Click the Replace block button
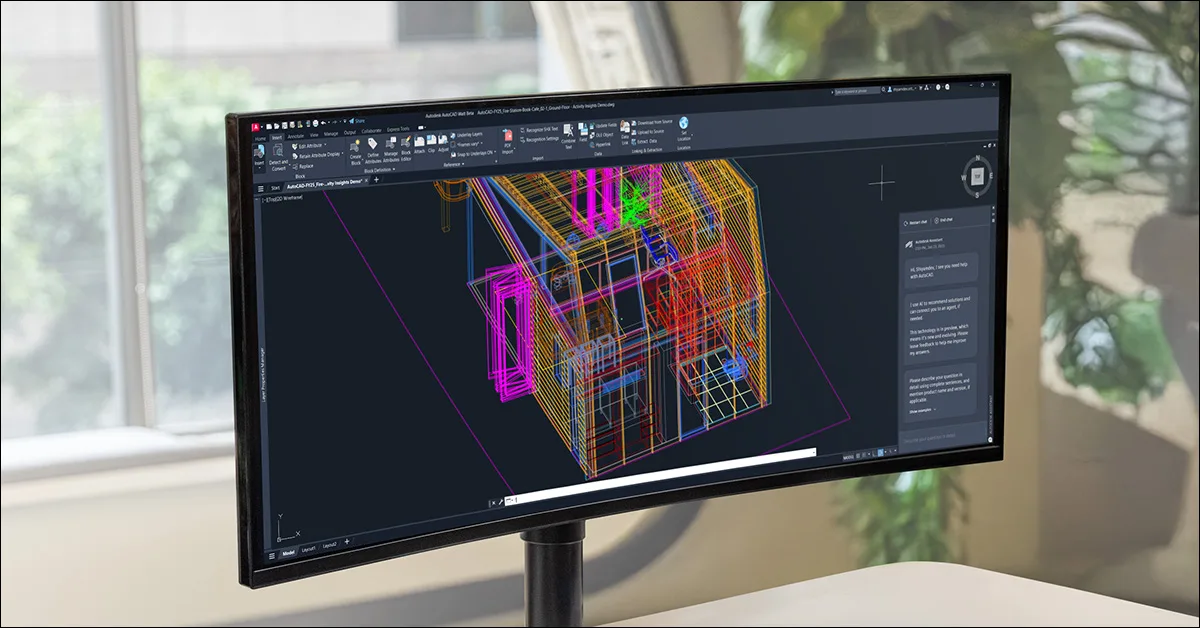 (303, 166)
